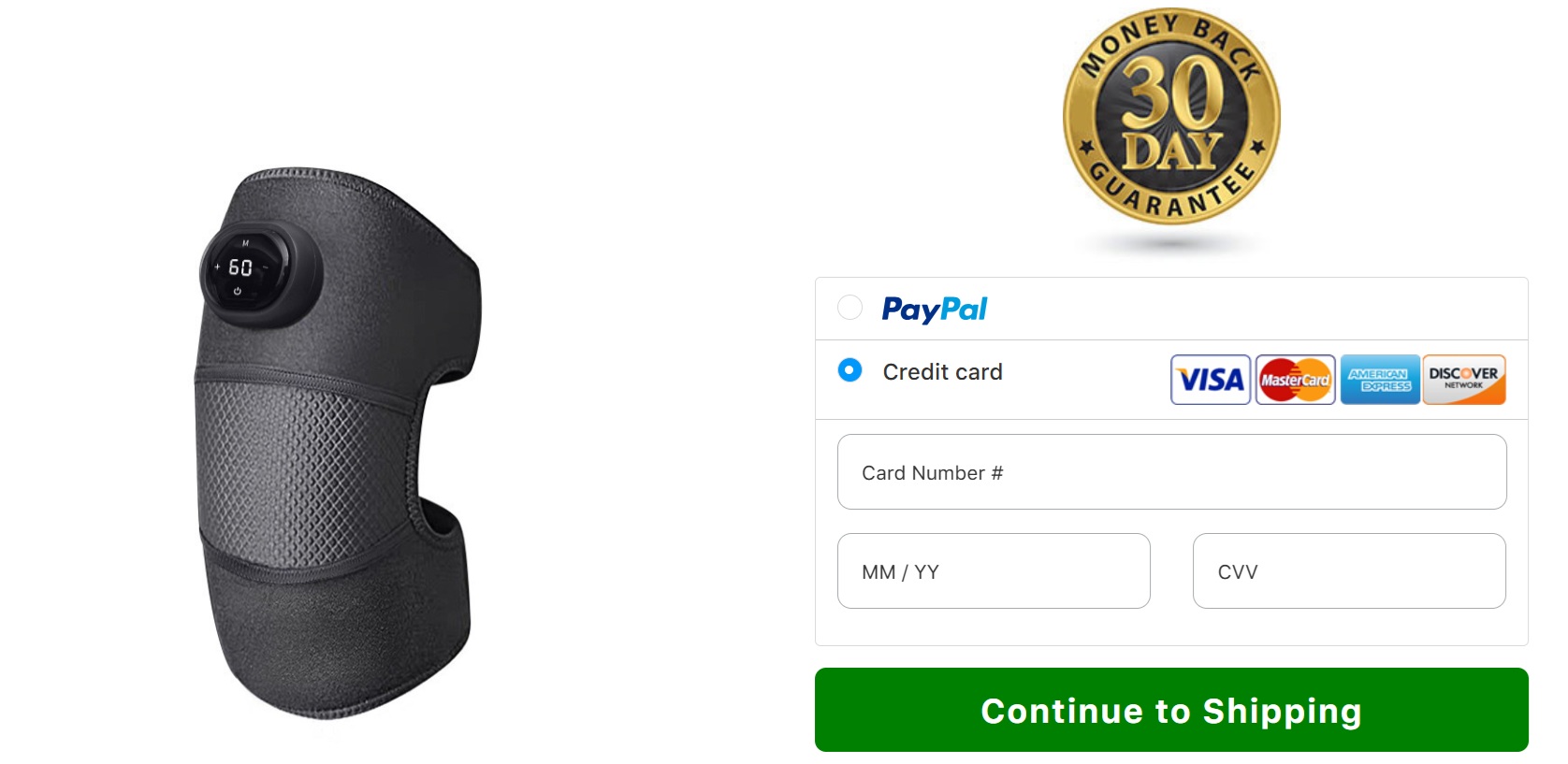Focus the Card Number # field

pyautogui.click(x=1171, y=472)
